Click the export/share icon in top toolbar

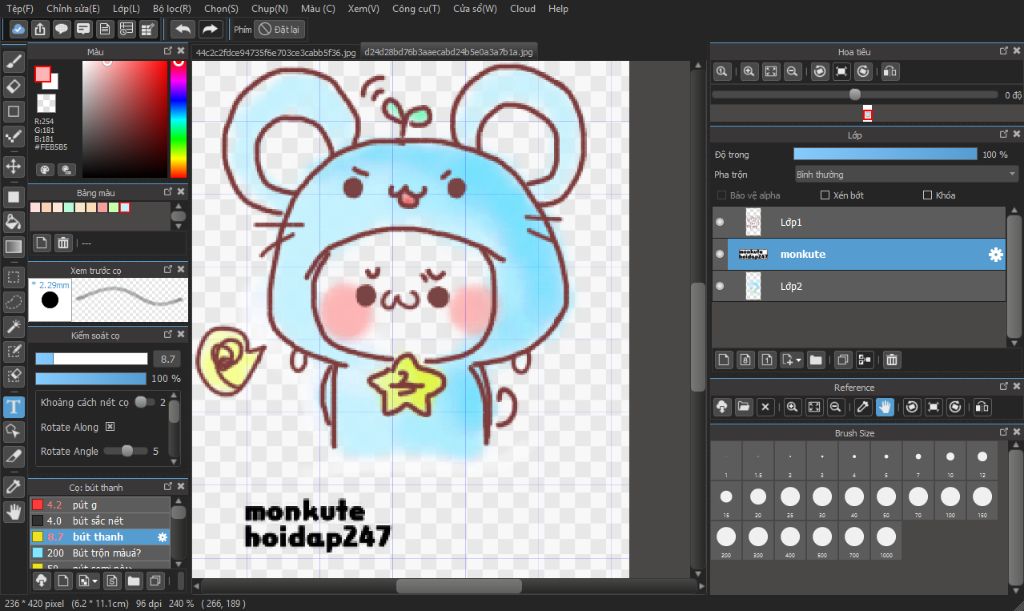pyautogui.click(x=40, y=29)
